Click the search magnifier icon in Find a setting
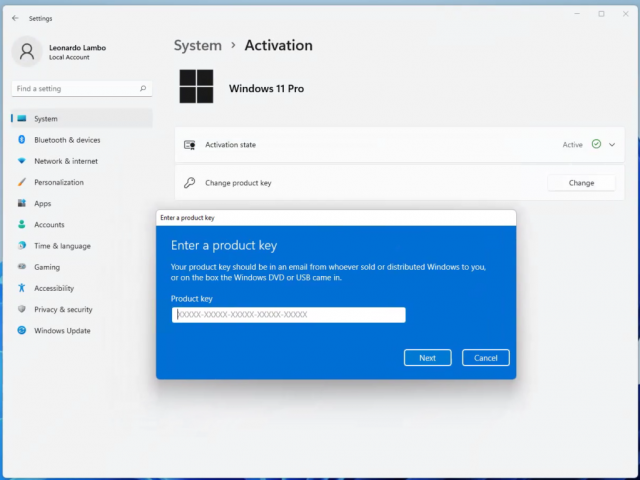Viewport: 640px width, 480px height. [143, 89]
